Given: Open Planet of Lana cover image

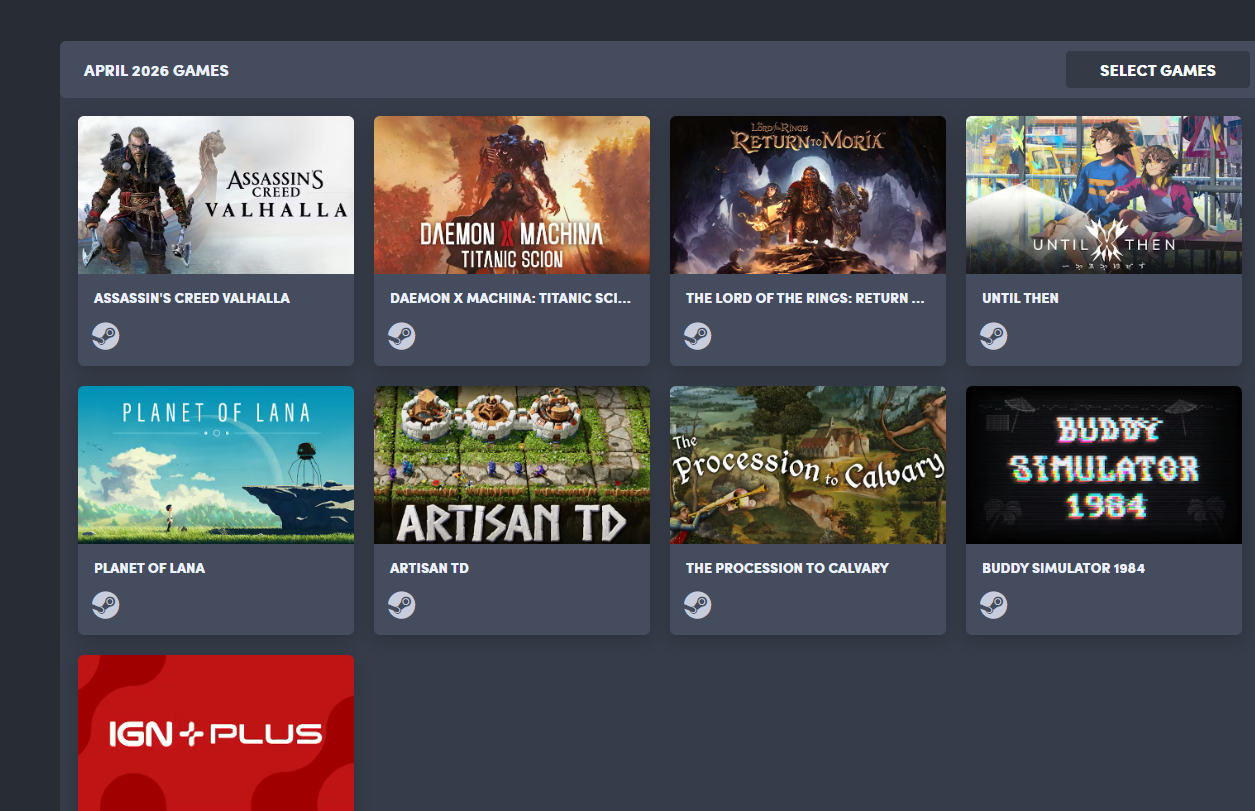Looking at the screenshot, I should point(216,465).
